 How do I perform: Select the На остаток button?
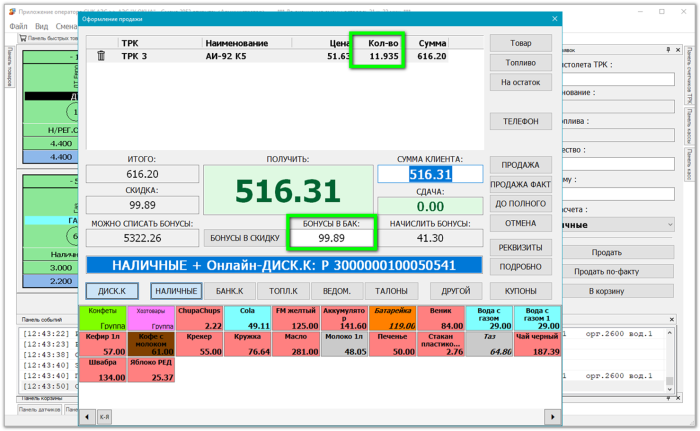521,82
